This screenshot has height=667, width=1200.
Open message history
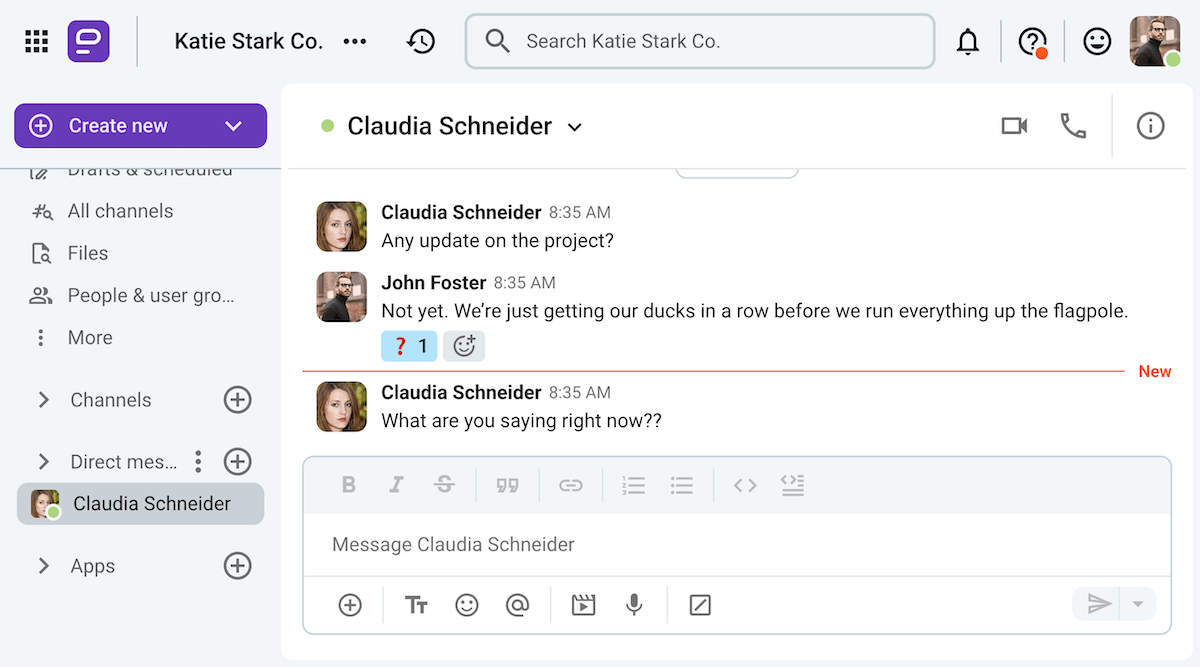point(421,41)
